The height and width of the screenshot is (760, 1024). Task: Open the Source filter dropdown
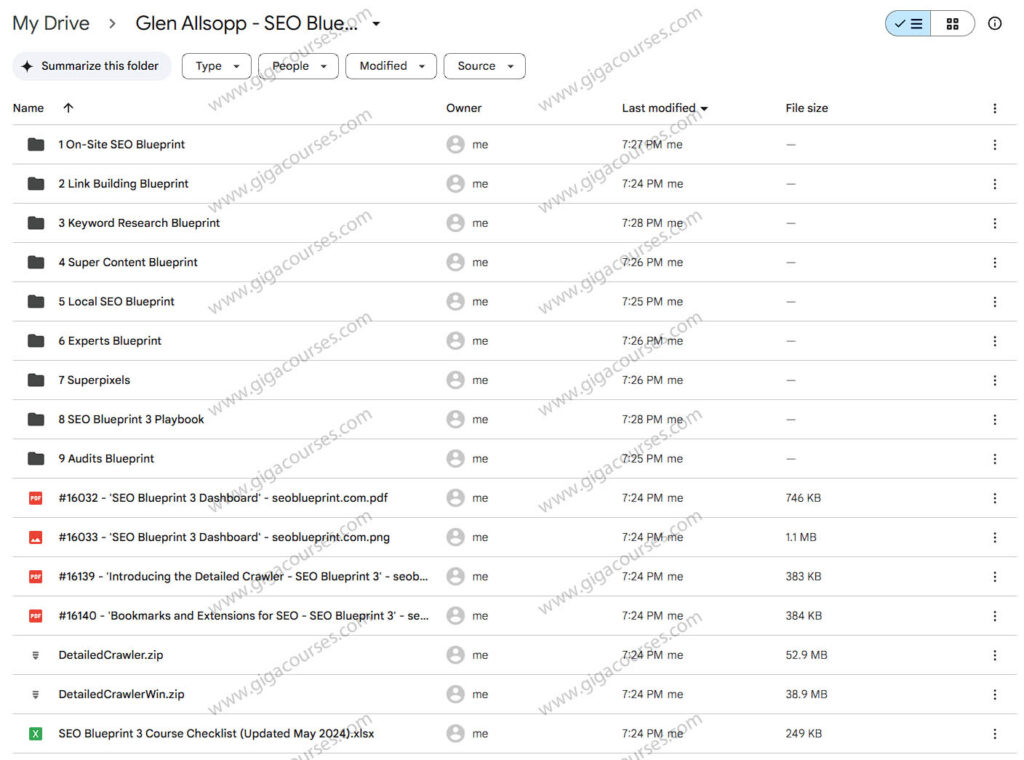[485, 66]
